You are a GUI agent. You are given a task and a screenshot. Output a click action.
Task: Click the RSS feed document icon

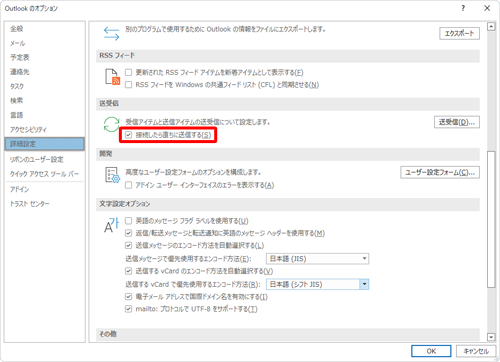[113, 77]
